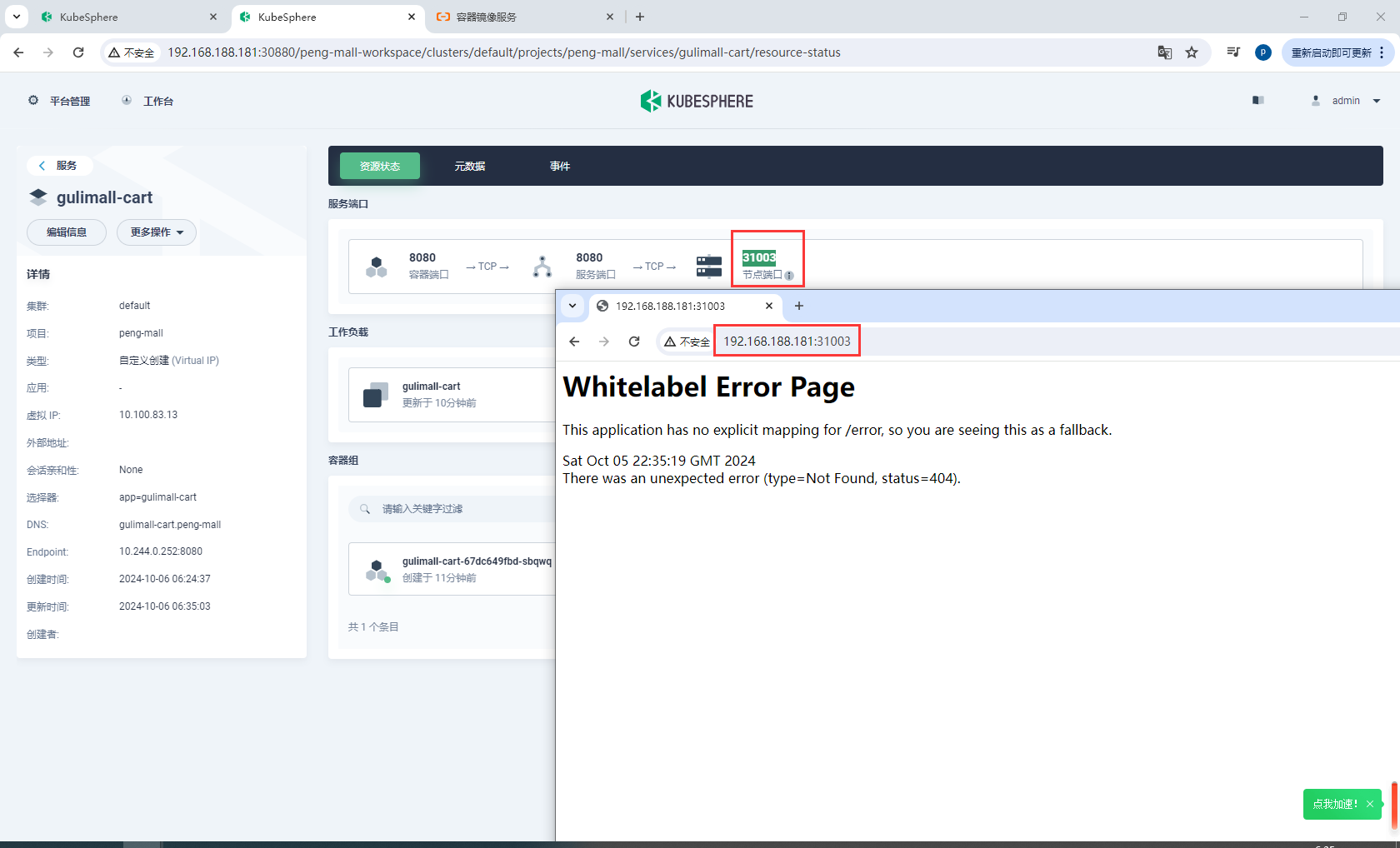Click the pod status icon for gulimall-cart pod
The height and width of the screenshot is (848, 1400).
[377, 571]
